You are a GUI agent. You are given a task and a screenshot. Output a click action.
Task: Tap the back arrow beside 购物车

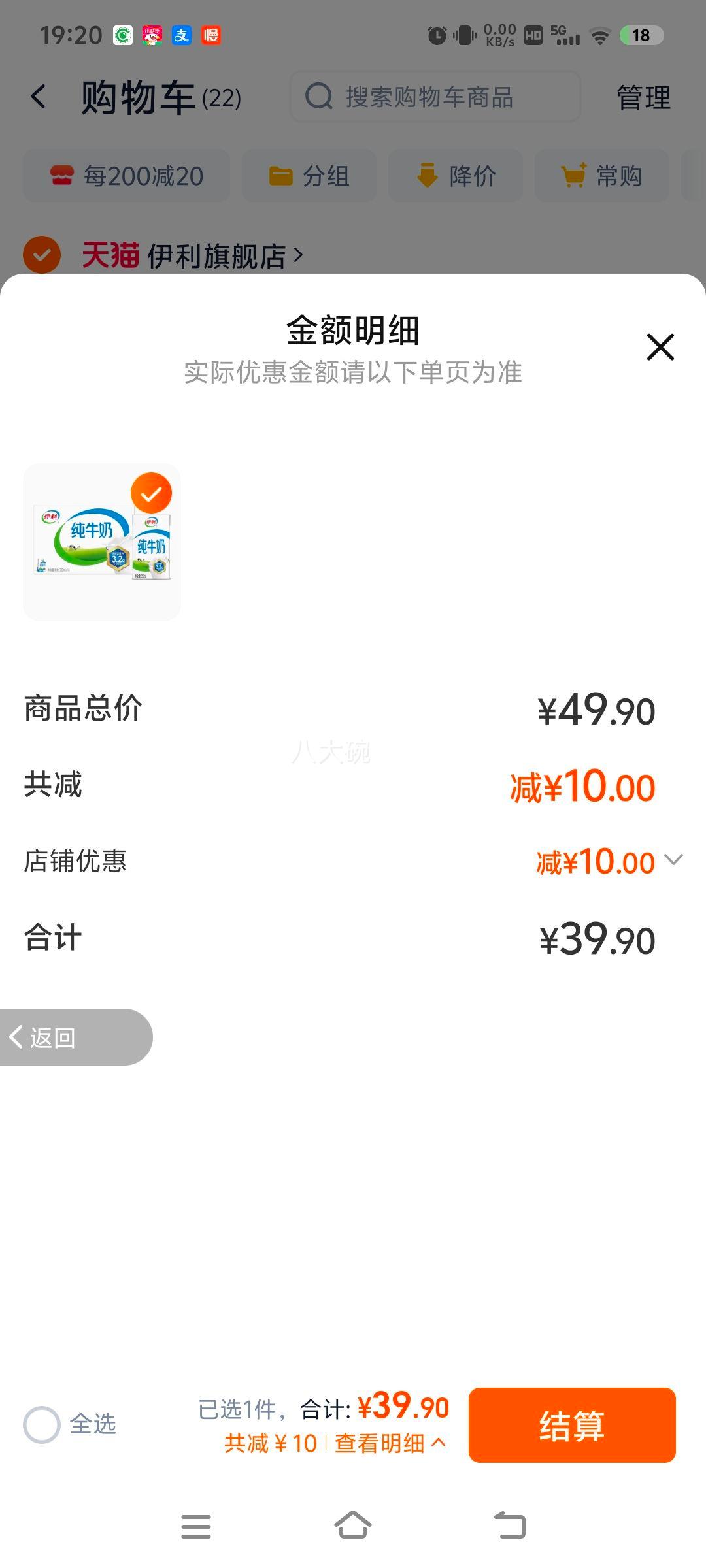(x=39, y=97)
